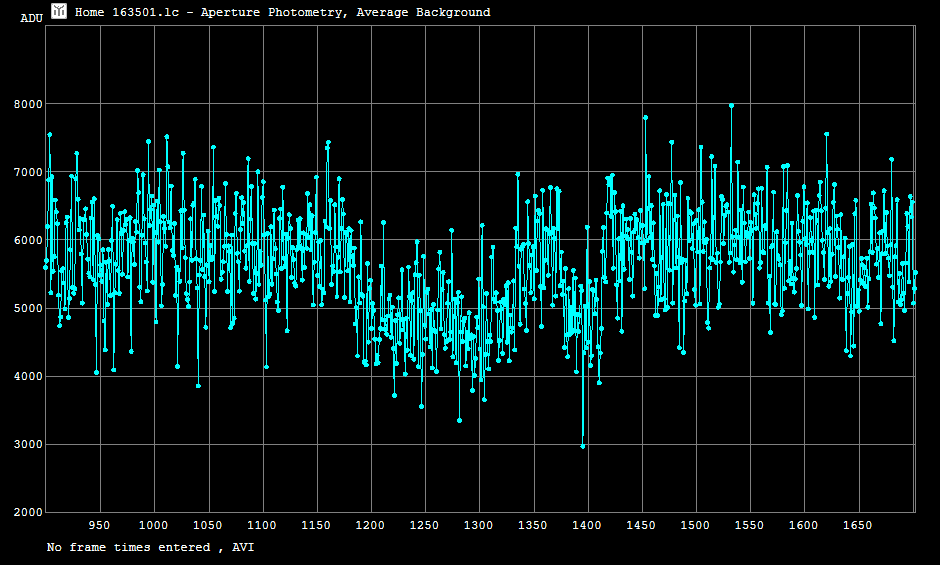Select the peak data point near frame 1453
The image size is (940, 565).
click(x=646, y=118)
